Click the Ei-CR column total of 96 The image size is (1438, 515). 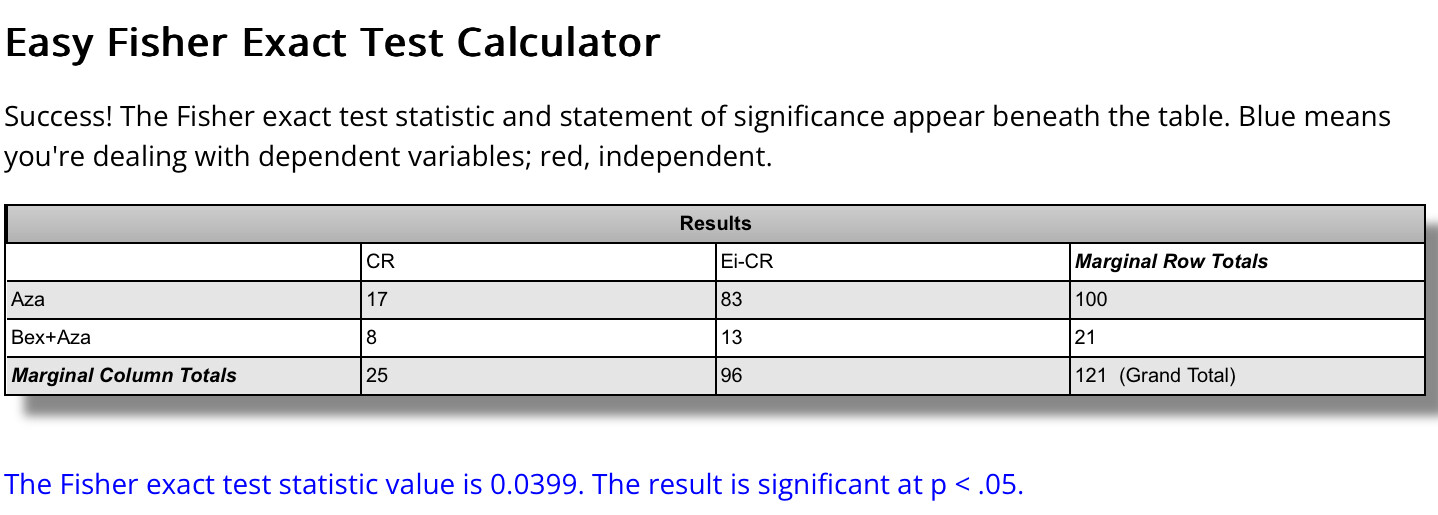pyautogui.click(x=733, y=376)
